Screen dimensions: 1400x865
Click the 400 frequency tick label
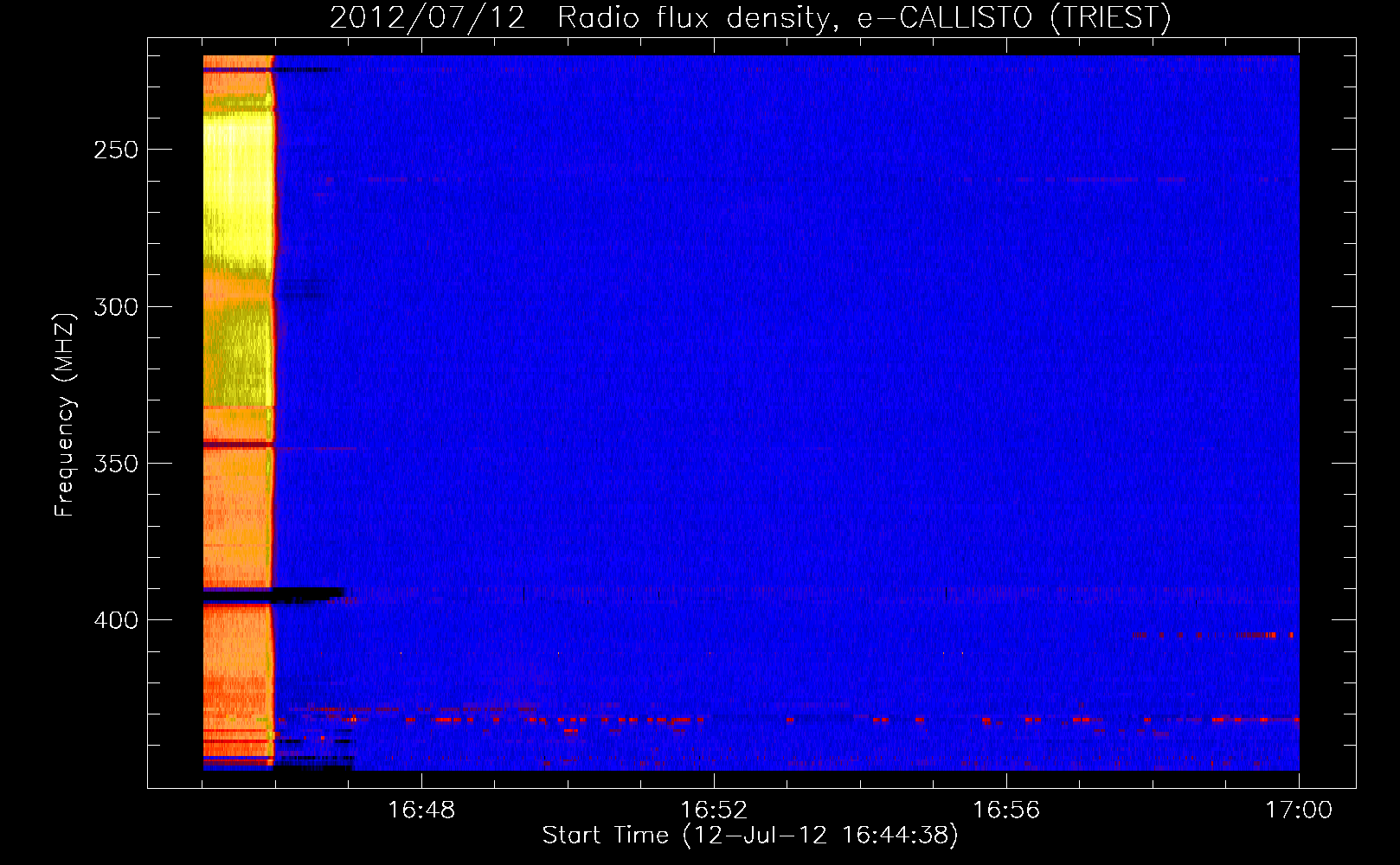pos(116,620)
